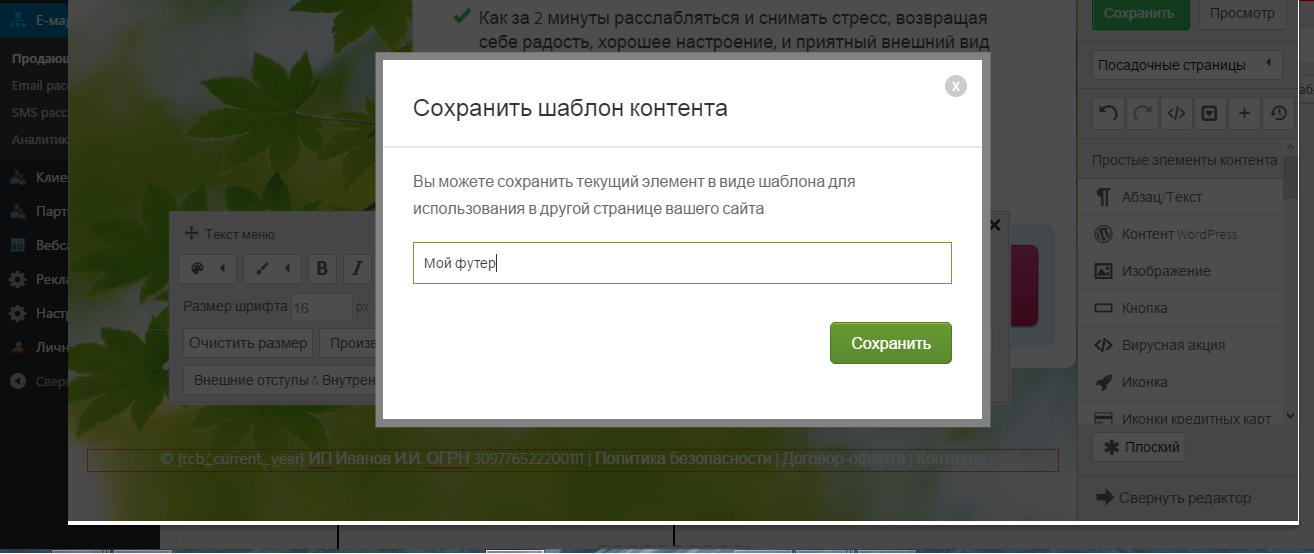Click the Внешние отступы & Внутренние button
The image size is (1314, 554).
(280, 380)
